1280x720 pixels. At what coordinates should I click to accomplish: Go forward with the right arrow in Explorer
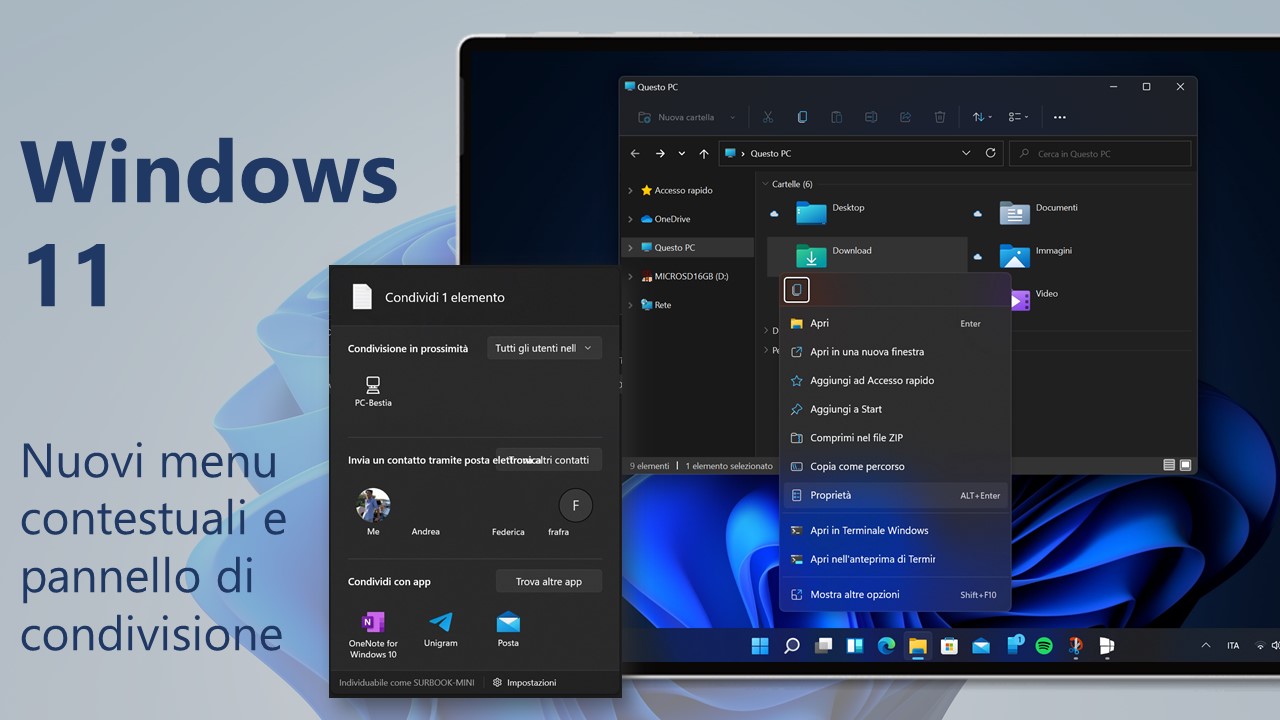(x=660, y=154)
